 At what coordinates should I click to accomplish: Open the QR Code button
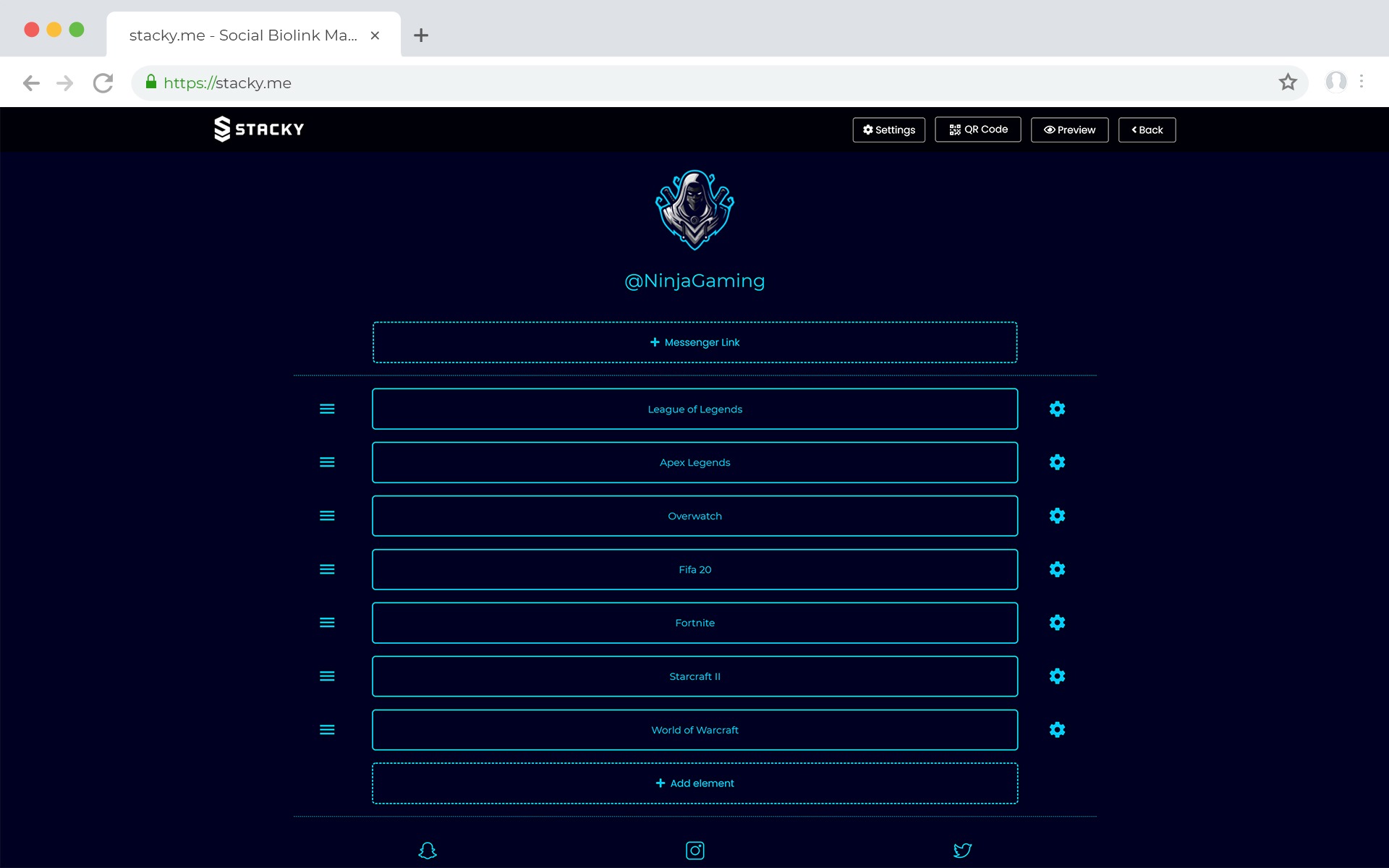coord(977,129)
